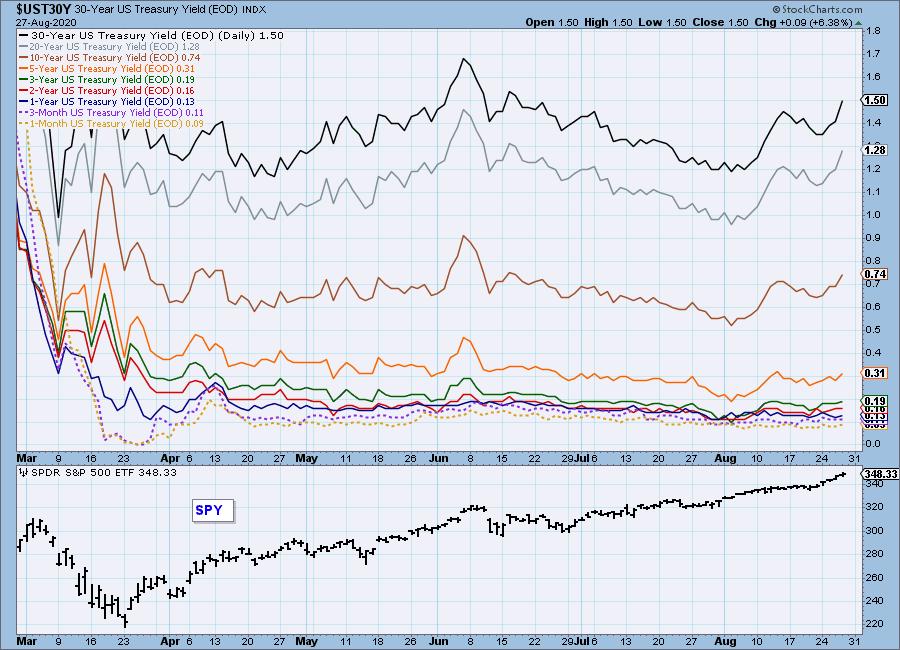Click the Apr label on the yield chart date axis

point(170,458)
